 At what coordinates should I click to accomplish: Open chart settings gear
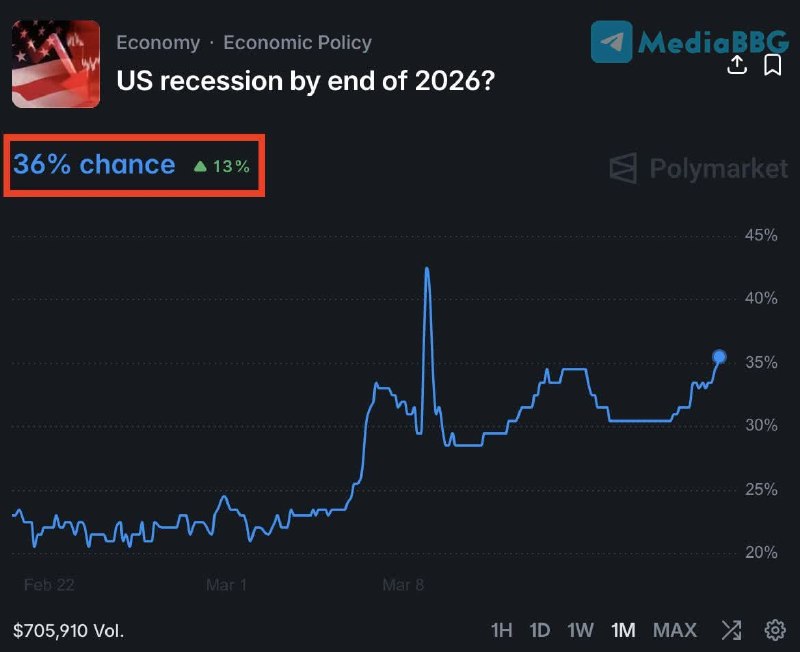[x=774, y=630]
